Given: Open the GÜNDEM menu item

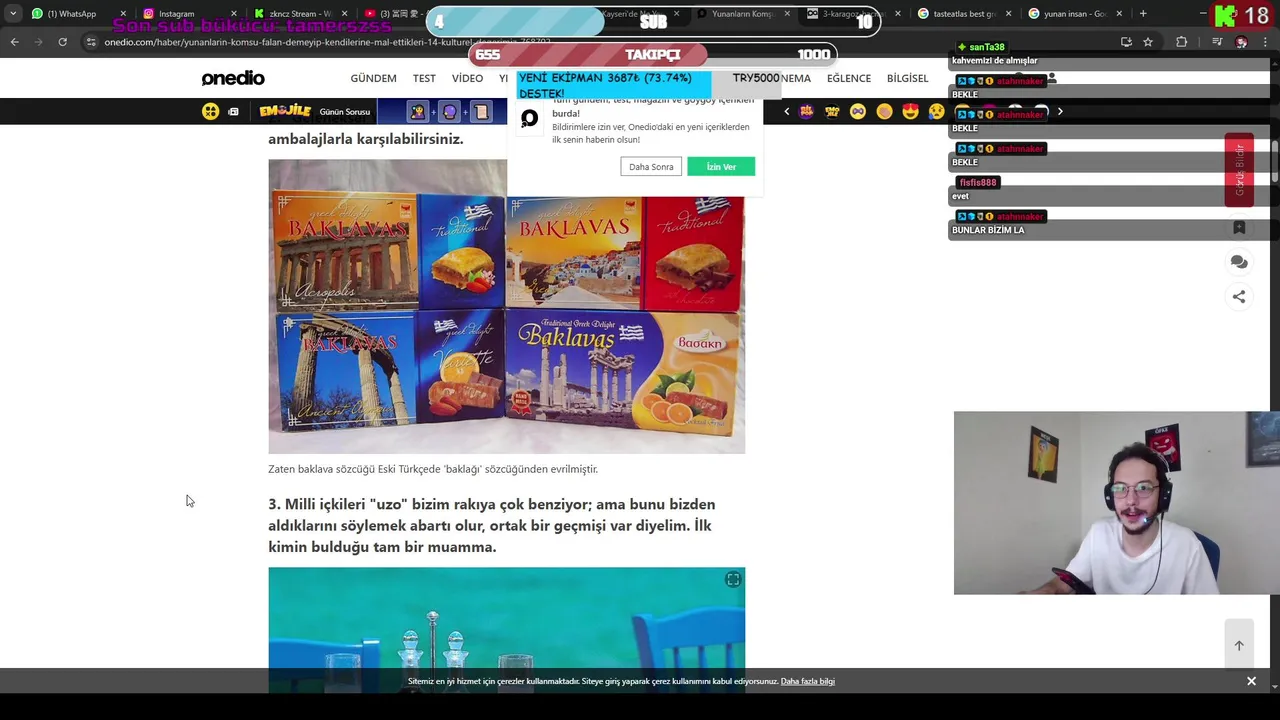Looking at the screenshot, I should tap(373, 78).
